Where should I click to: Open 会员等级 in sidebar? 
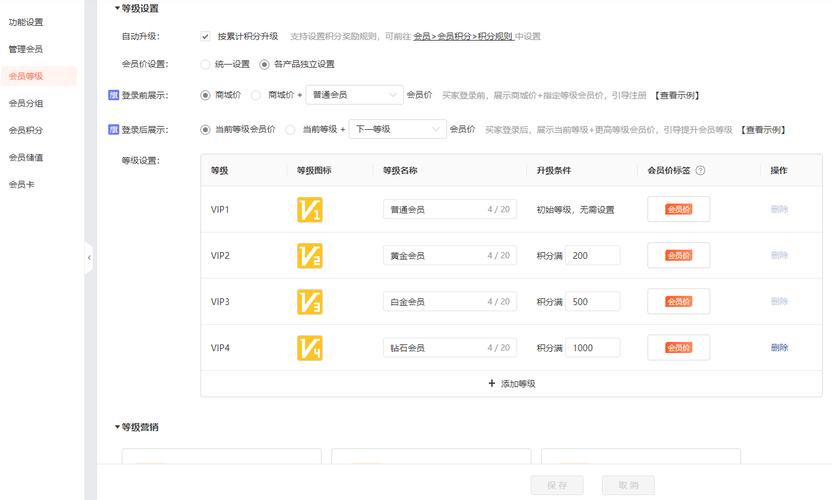[x=39, y=76]
